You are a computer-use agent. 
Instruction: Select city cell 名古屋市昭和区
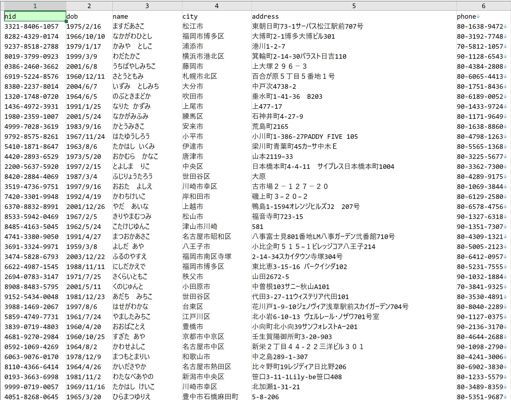(216, 236)
